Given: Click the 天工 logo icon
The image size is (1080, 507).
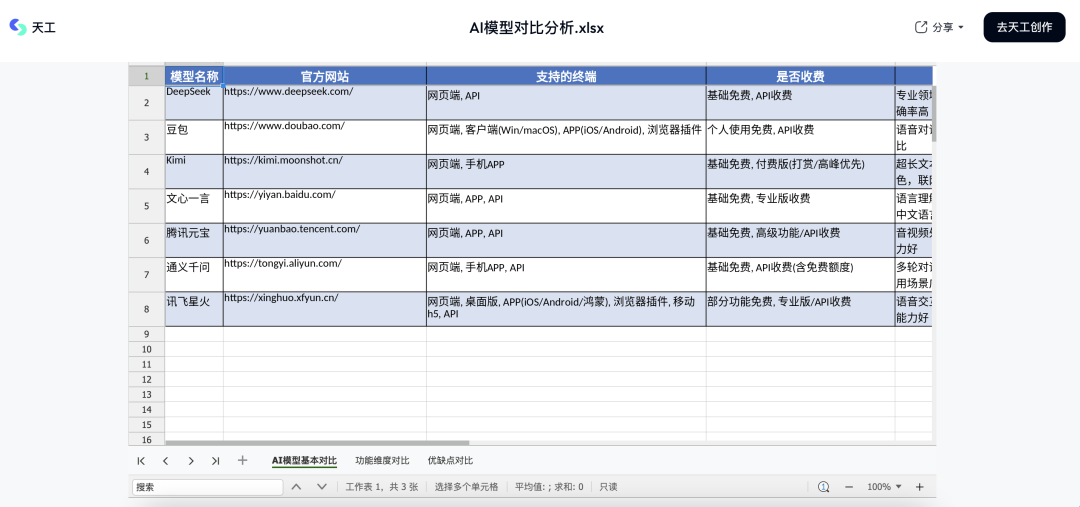Looking at the screenshot, I should 17,27.
